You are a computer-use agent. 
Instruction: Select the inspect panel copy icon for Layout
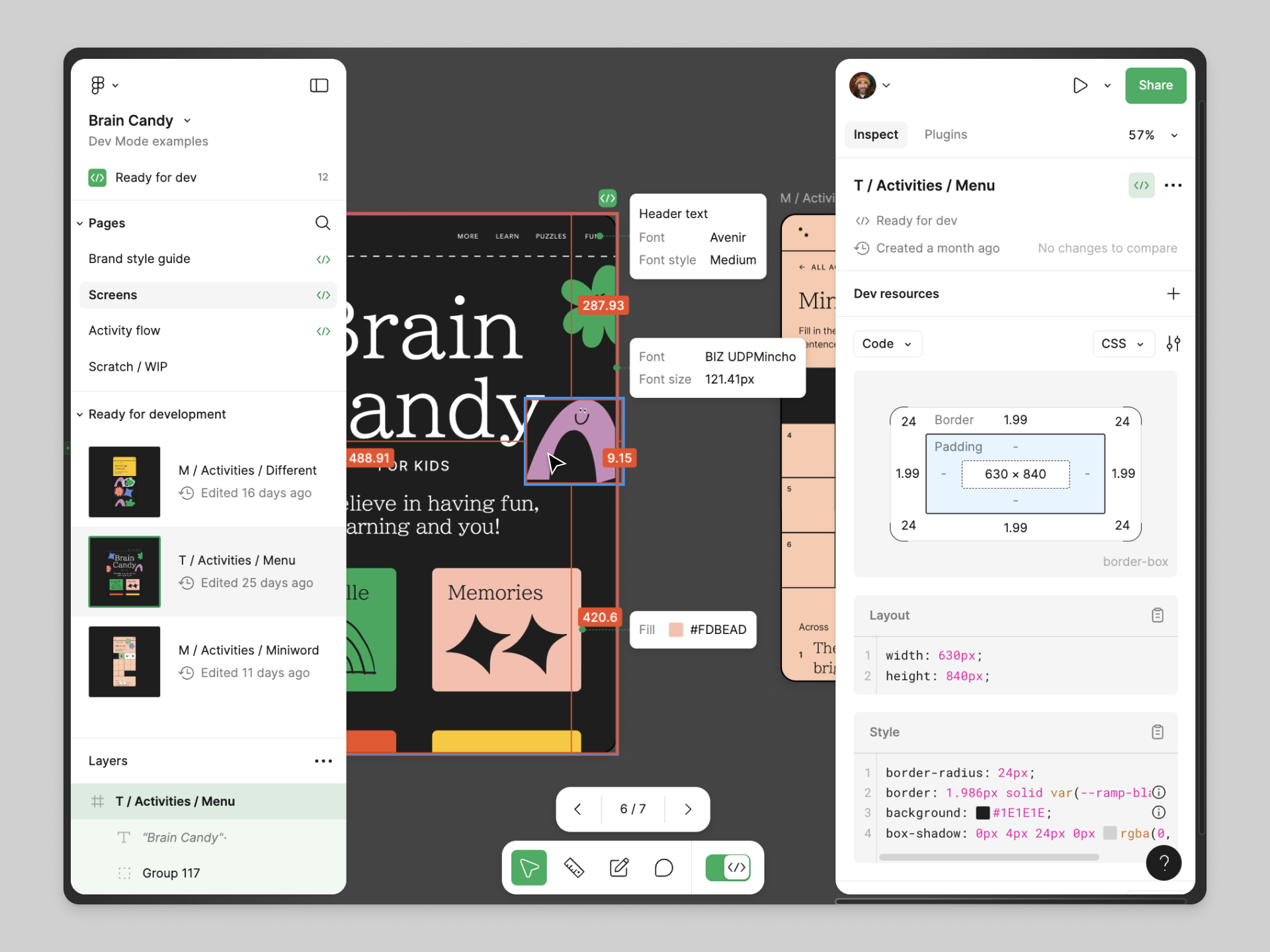tap(1158, 614)
